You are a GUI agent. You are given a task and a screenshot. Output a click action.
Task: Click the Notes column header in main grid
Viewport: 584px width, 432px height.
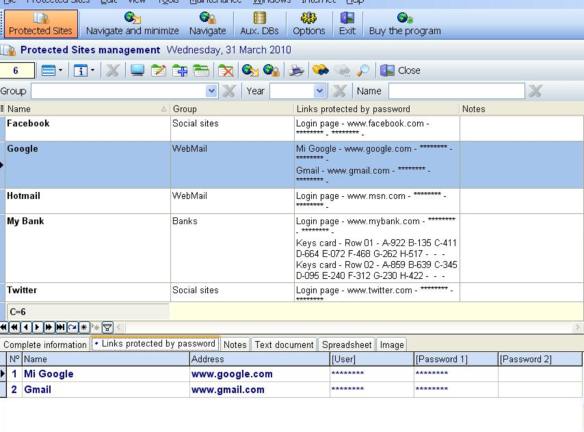(521, 109)
